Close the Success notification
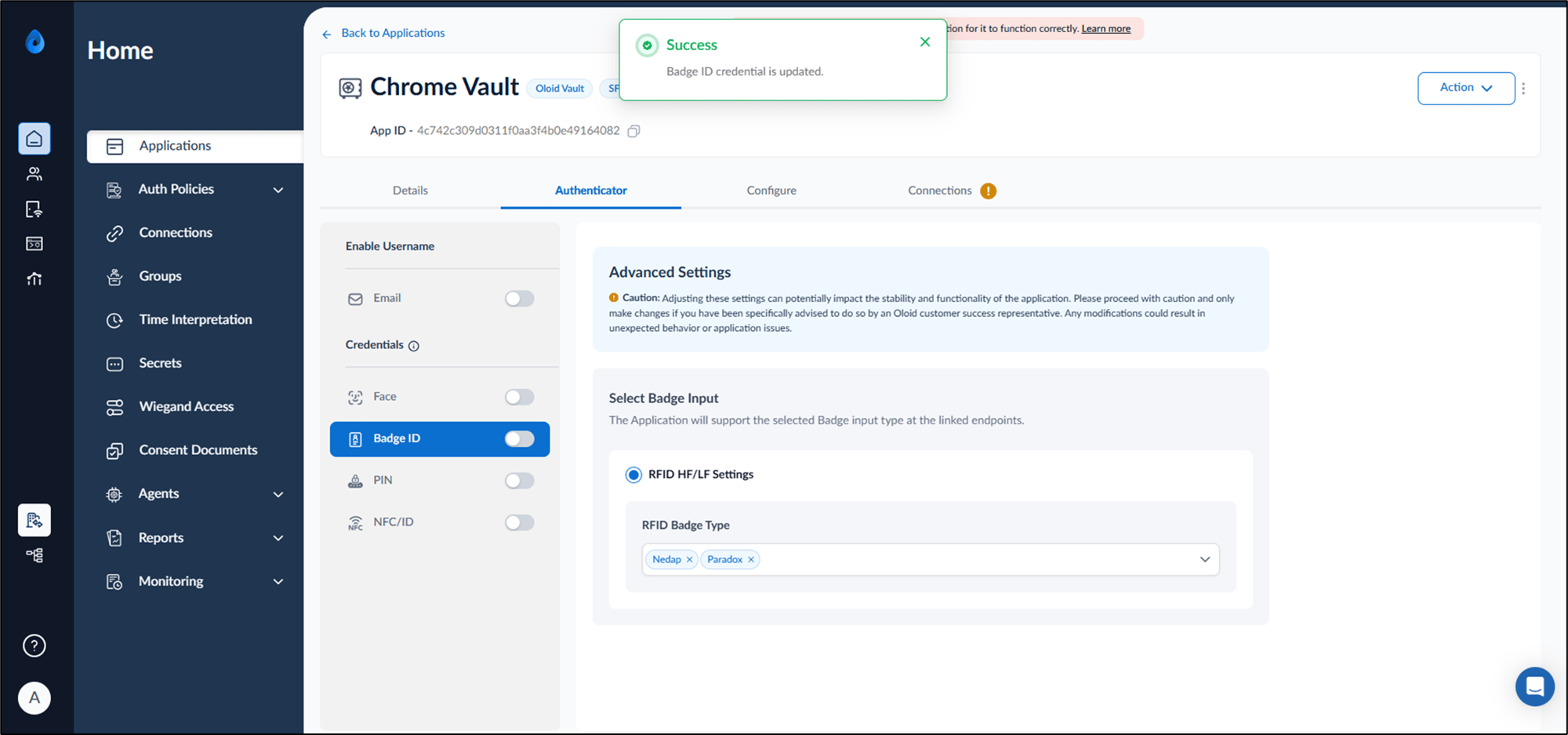Screen dimensions: 1568x735 coord(925,42)
